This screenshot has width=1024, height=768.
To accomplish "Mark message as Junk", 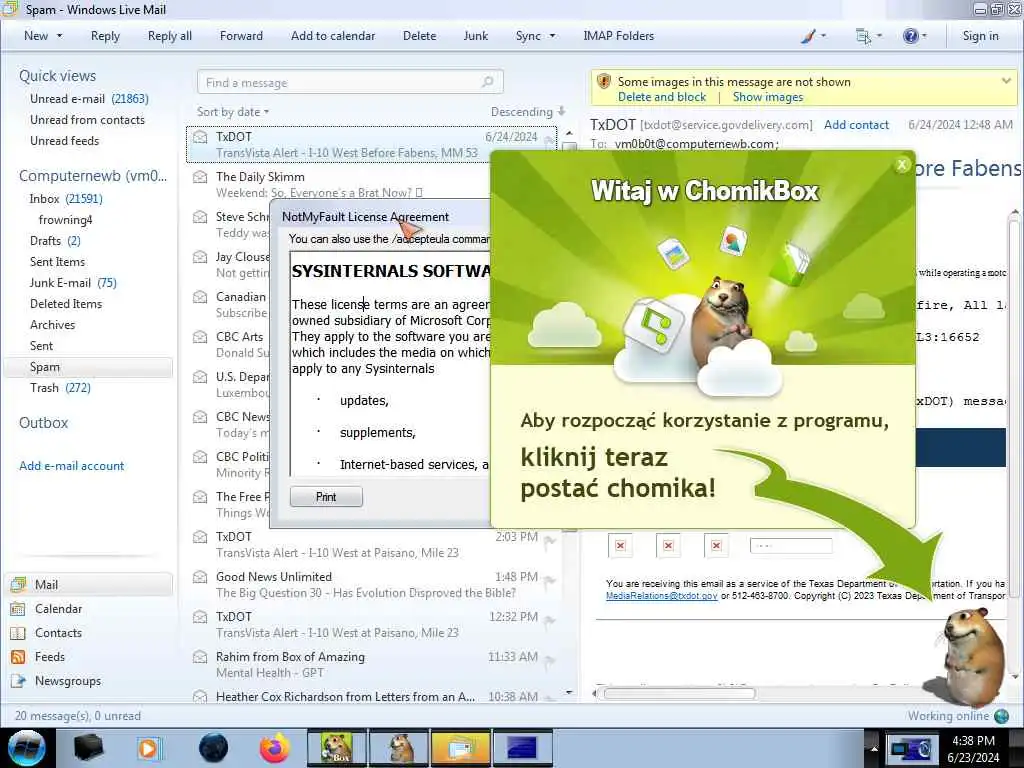I will (475, 36).
